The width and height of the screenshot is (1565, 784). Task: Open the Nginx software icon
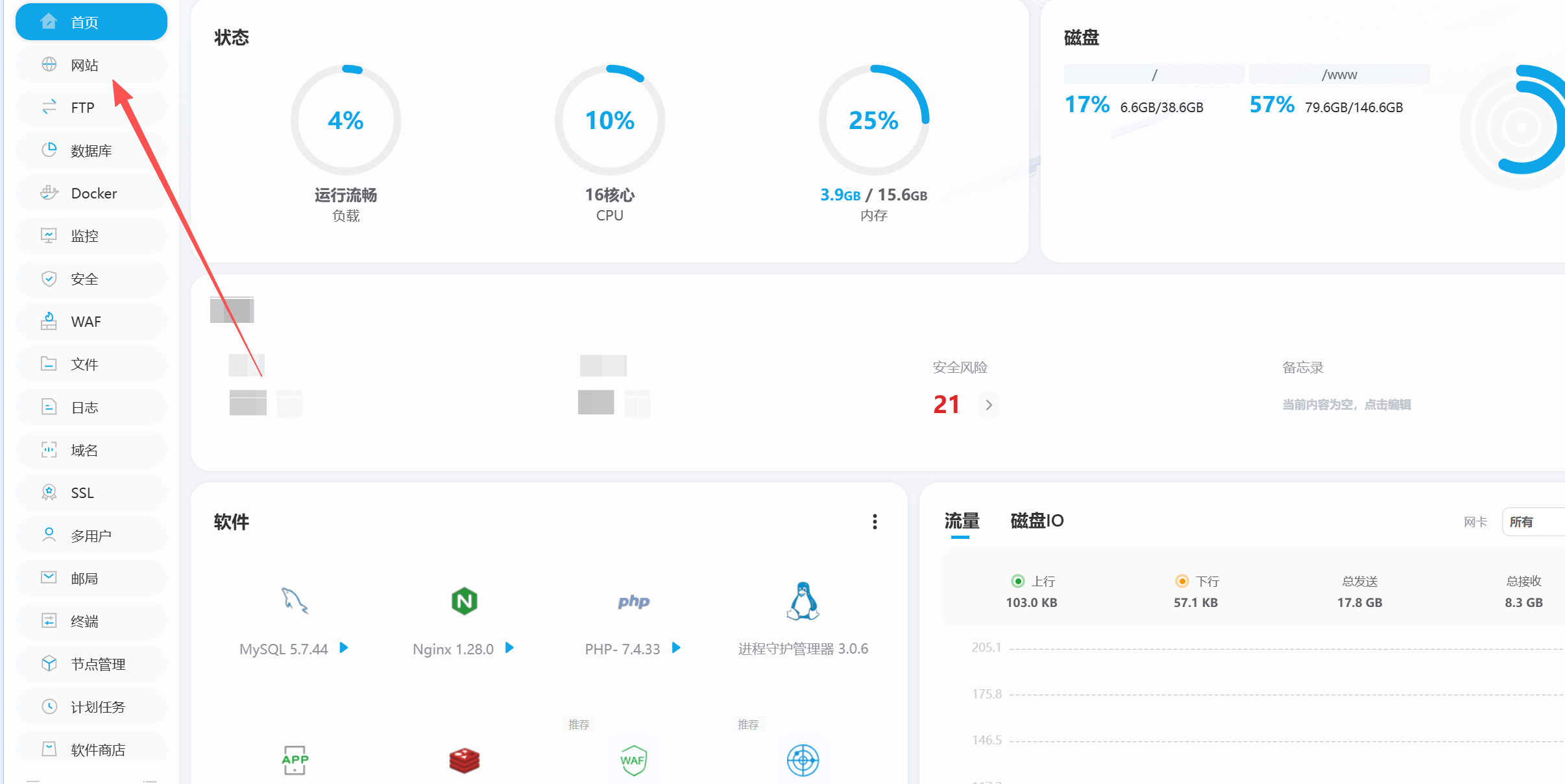[464, 601]
